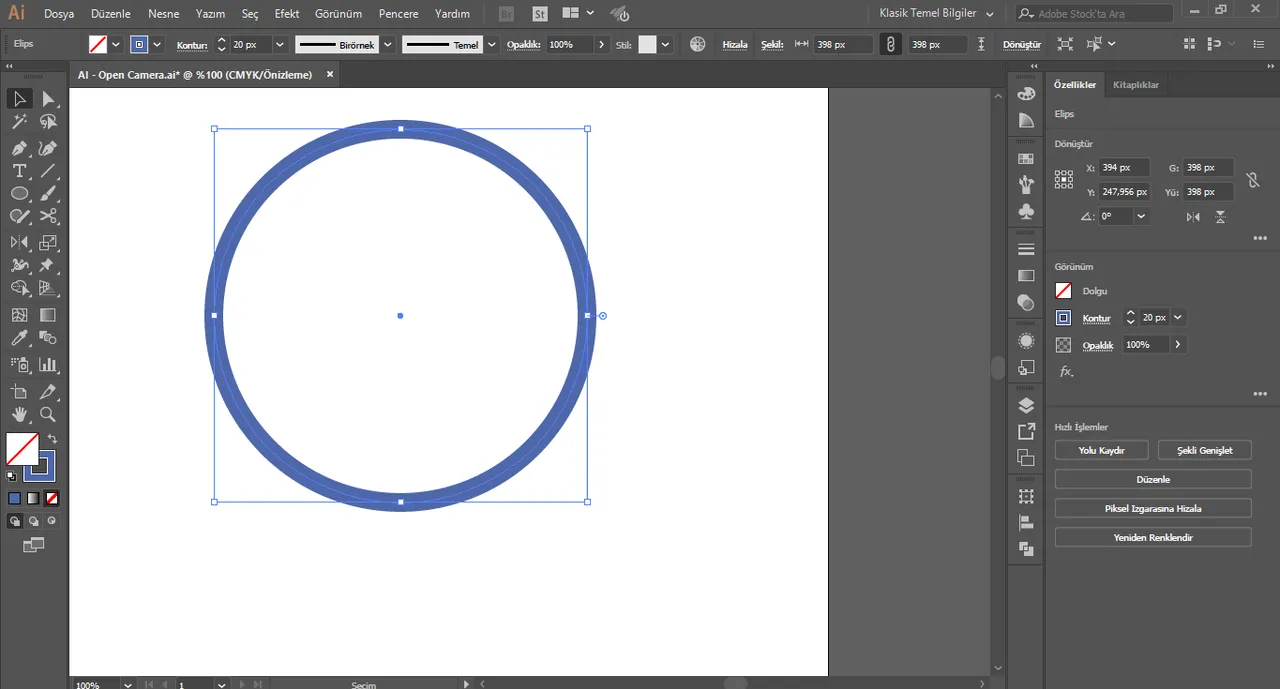This screenshot has width=1280, height=689.
Task: Select the Direct Selection tool
Action: pyautogui.click(x=48, y=98)
